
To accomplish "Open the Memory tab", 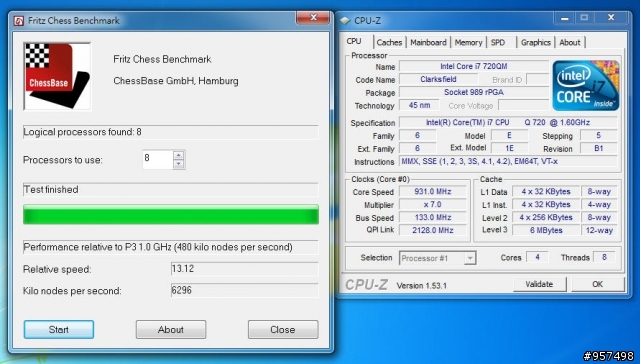I will pyautogui.click(x=468, y=42).
